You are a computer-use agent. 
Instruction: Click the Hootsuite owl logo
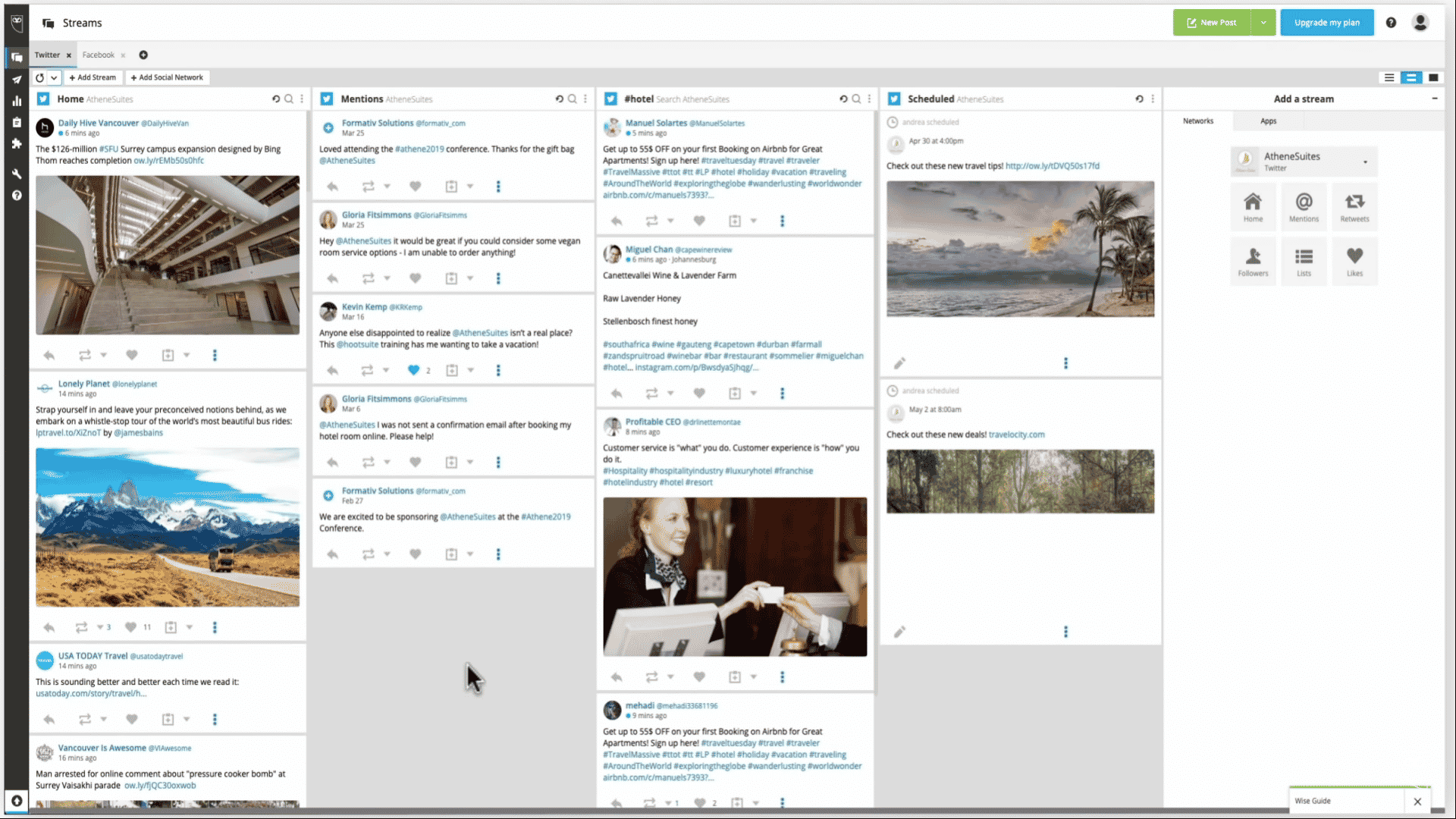(x=17, y=23)
